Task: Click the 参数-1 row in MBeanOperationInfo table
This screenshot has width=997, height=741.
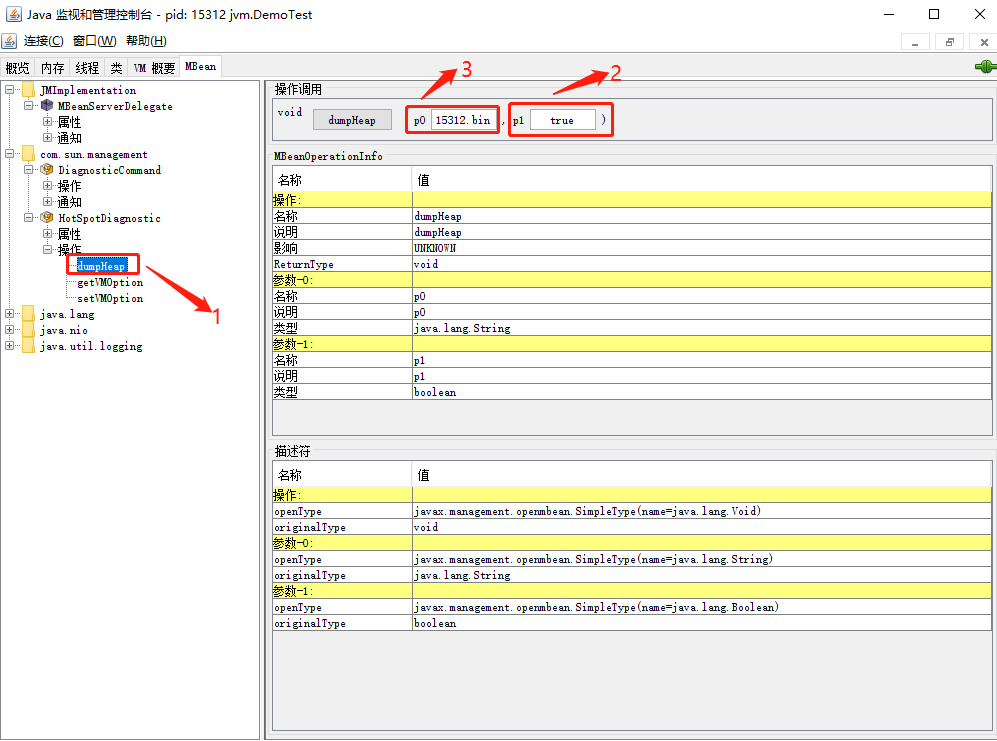Action: click(x=632, y=344)
